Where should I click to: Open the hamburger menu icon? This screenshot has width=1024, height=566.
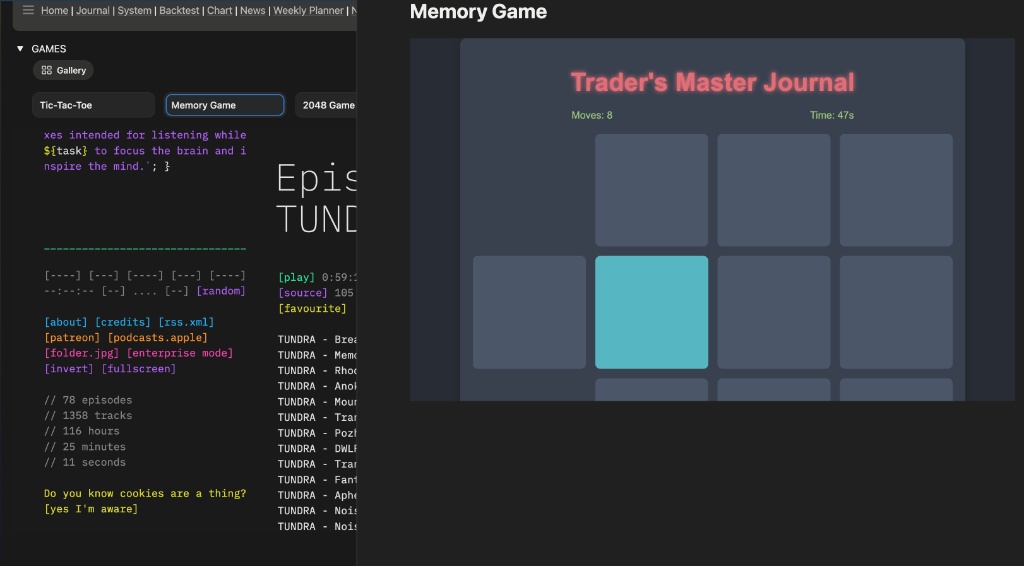pyautogui.click(x=28, y=10)
